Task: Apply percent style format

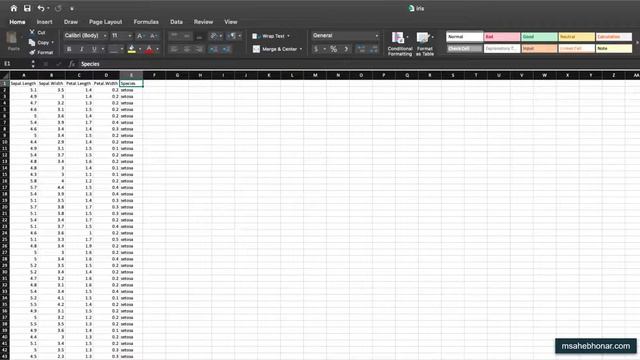Action: [333, 49]
